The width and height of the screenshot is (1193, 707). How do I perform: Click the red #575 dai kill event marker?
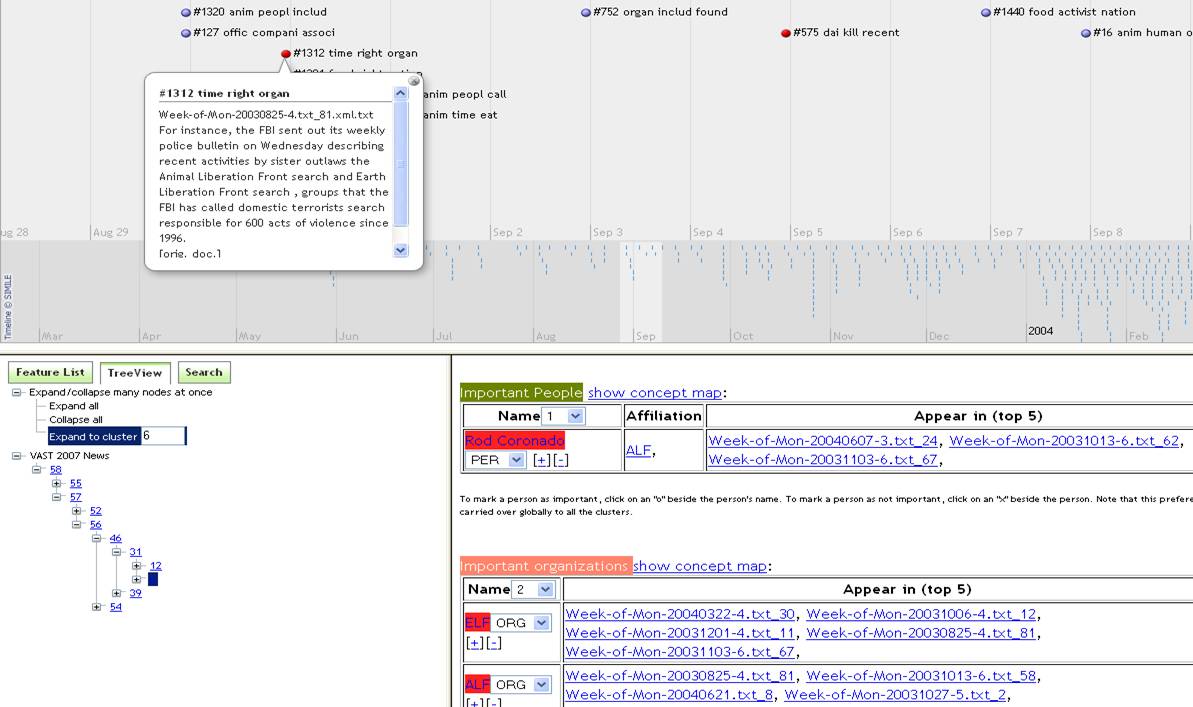786,33
